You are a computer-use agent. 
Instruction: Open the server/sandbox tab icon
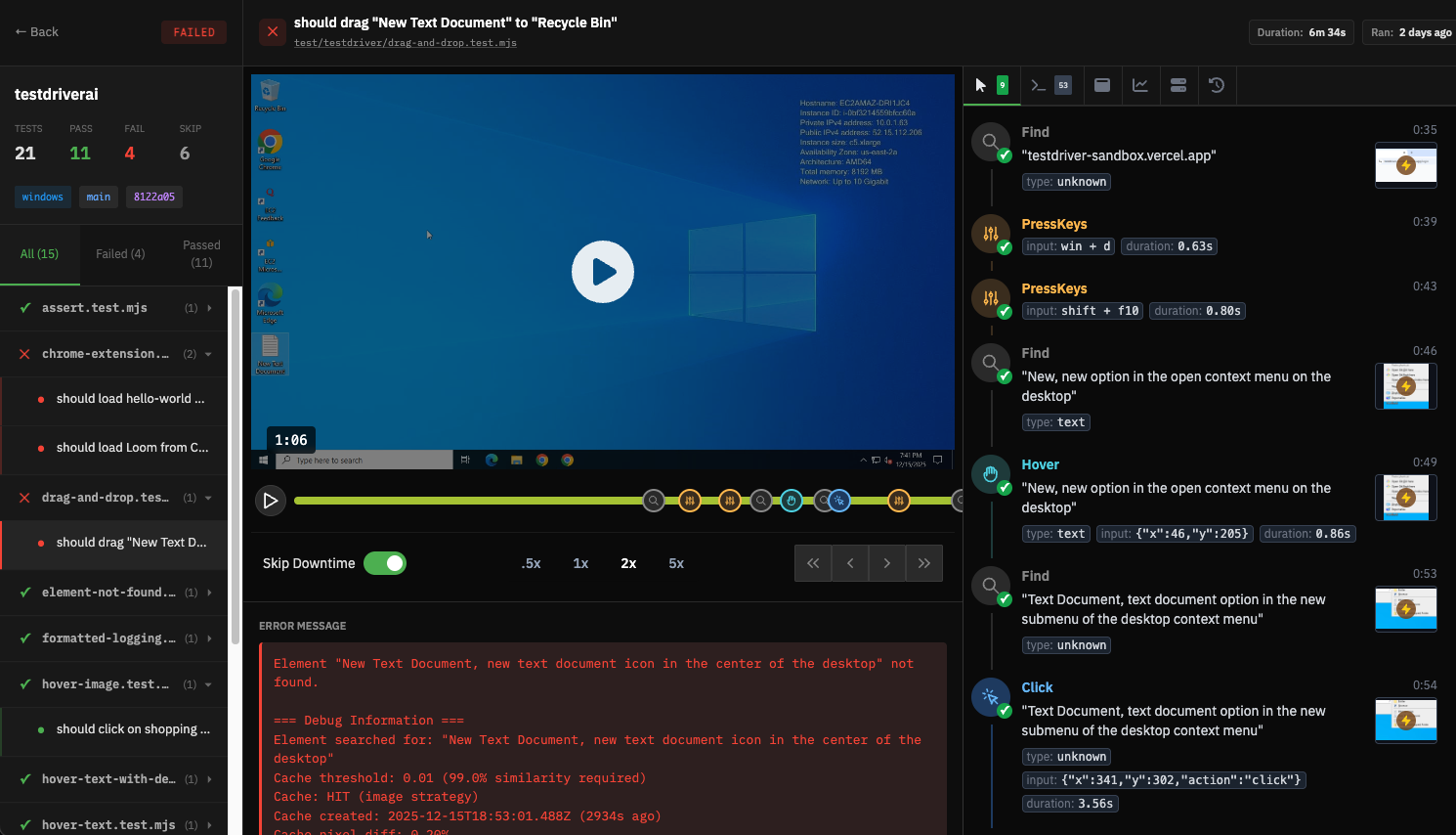[1178, 85]
